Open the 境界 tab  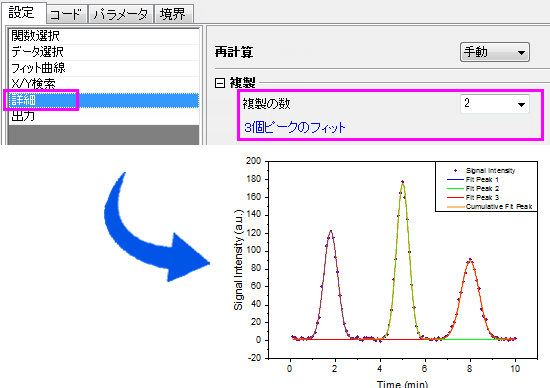click(x=174, y=14)
